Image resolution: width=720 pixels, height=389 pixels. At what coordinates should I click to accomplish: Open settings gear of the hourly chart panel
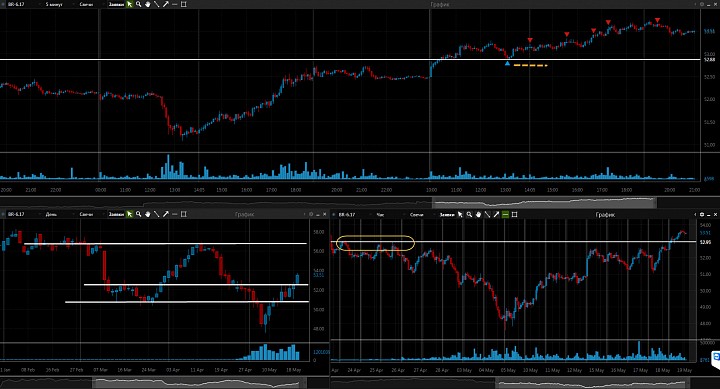[x=702, y=214]
